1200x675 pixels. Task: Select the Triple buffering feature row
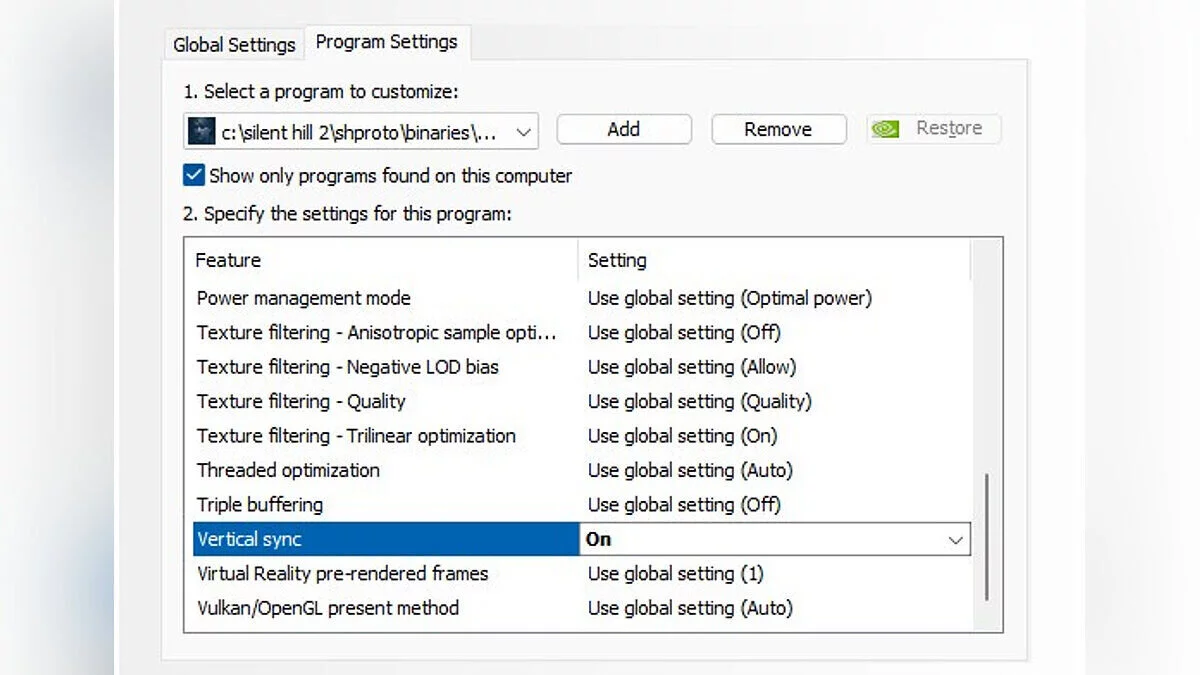point(260,505)
